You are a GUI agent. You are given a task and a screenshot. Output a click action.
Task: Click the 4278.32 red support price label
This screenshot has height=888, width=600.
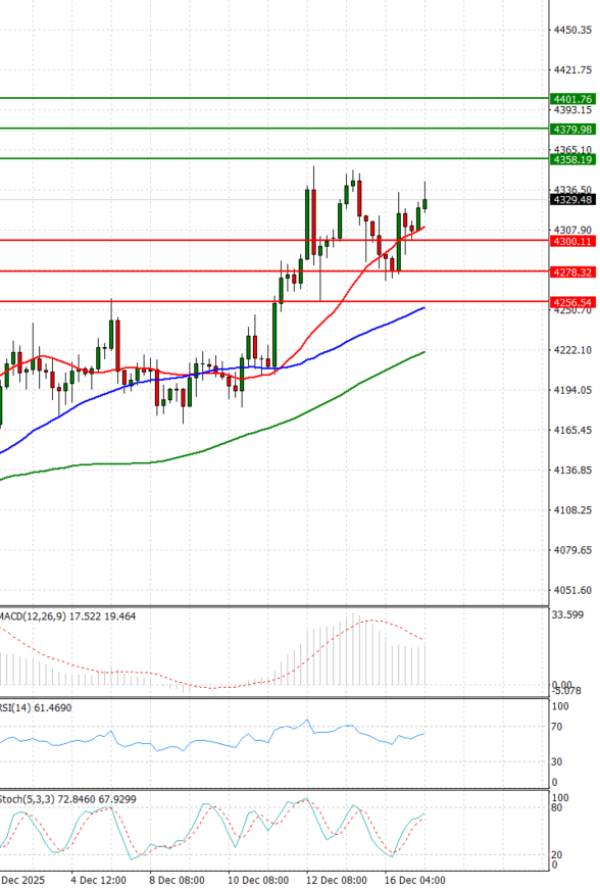[x=573, y=272]
